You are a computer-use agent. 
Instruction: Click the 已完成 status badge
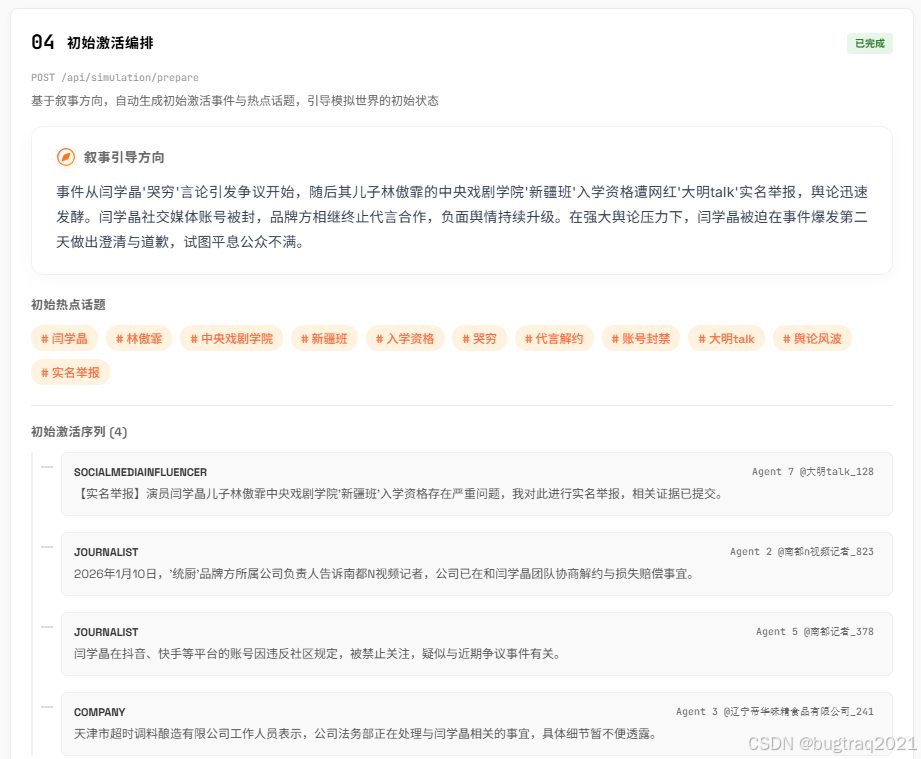click(x=869, y=43)
